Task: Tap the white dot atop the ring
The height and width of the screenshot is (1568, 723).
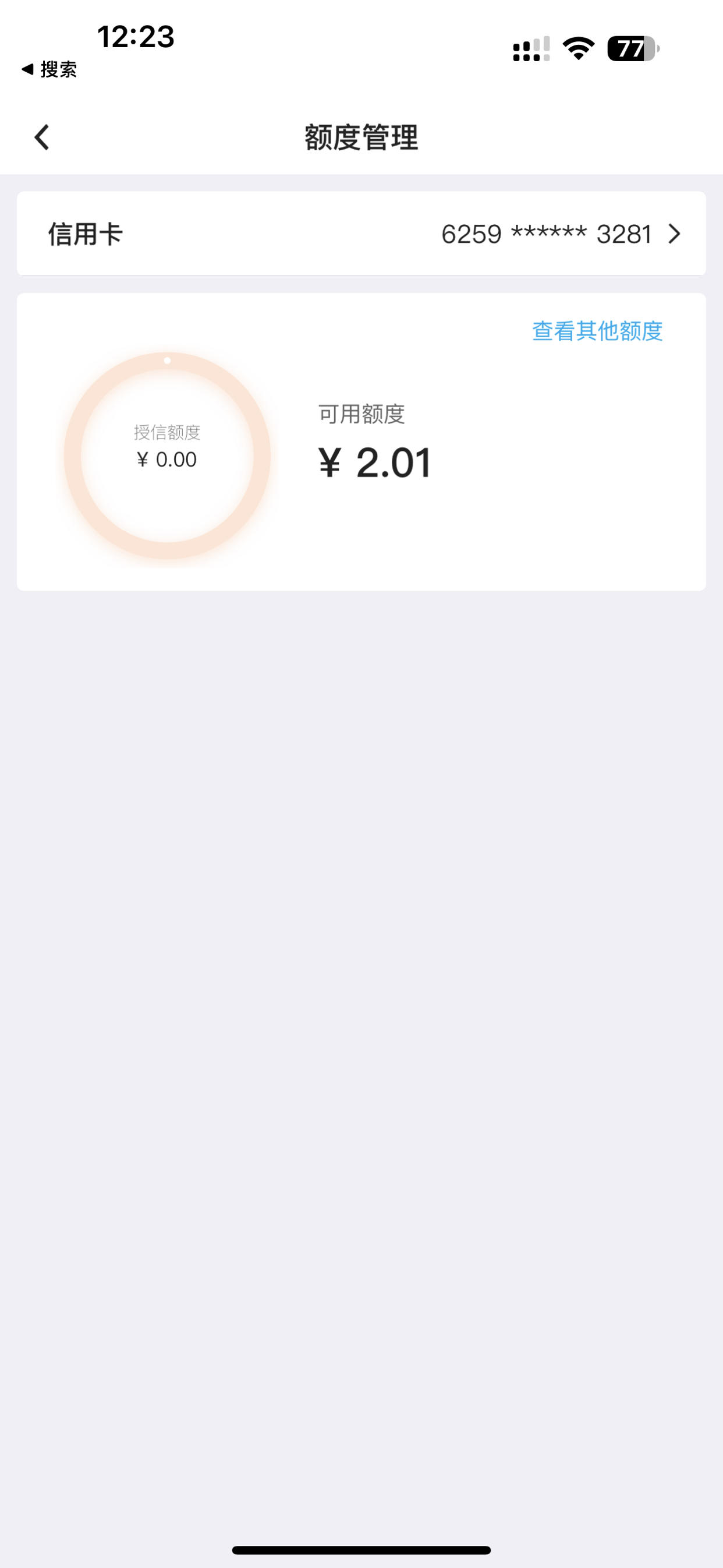Action: coord(168,361)
